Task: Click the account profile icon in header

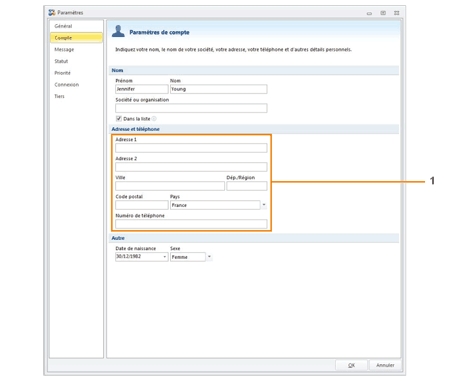Action: point(118,31)
